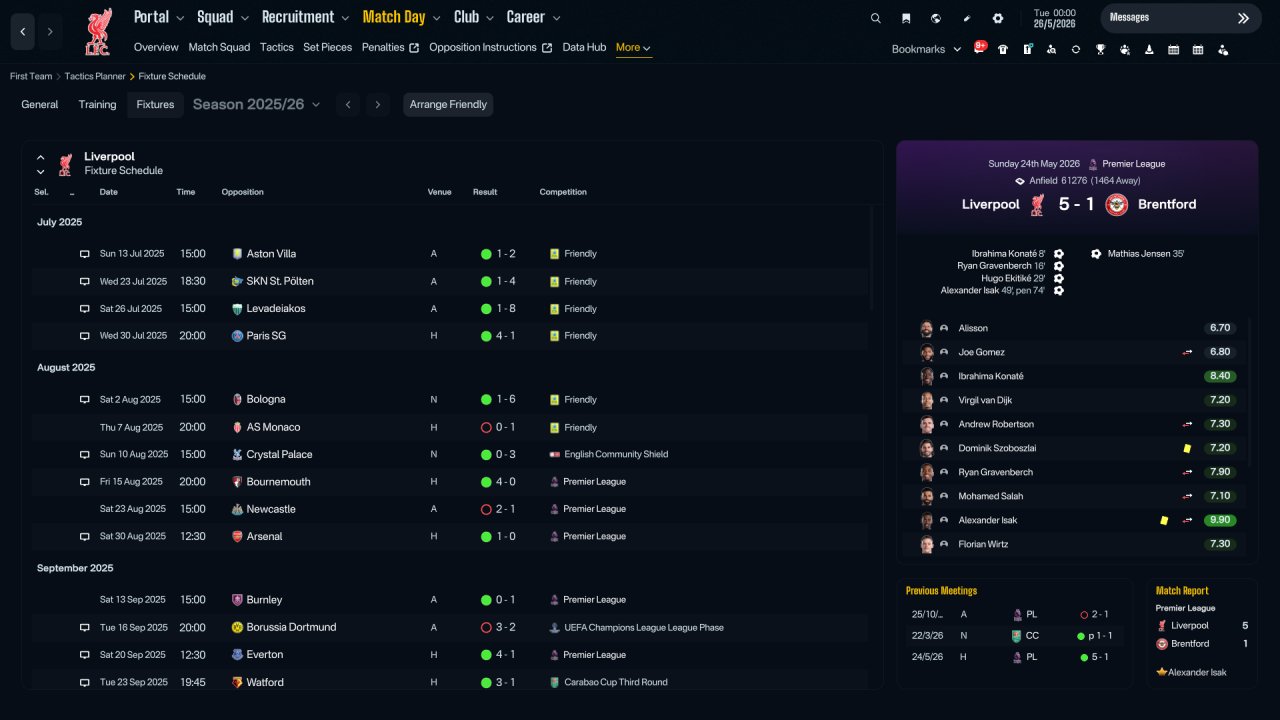This screenshot has width=1280, height=720.
Task: Go back with the left arrow button
Action: click(23, 32)
